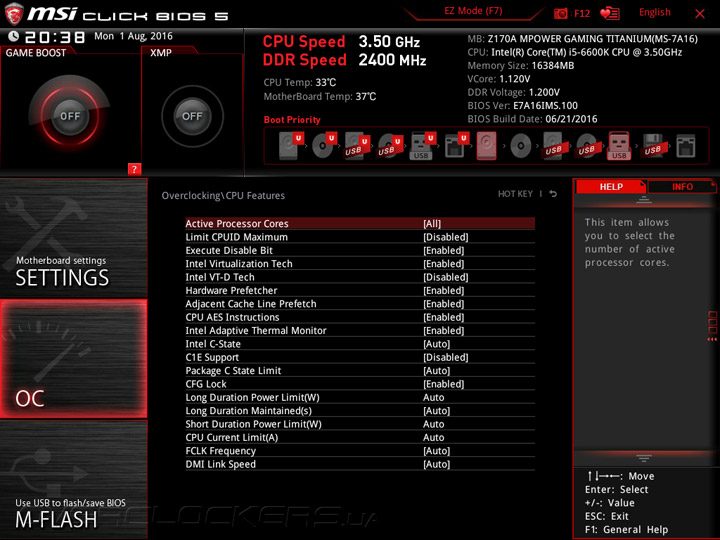Select the UEFI USB CD/DVD boot icon
The width and height of the screenshot is (720, 540).
point(390,146)
